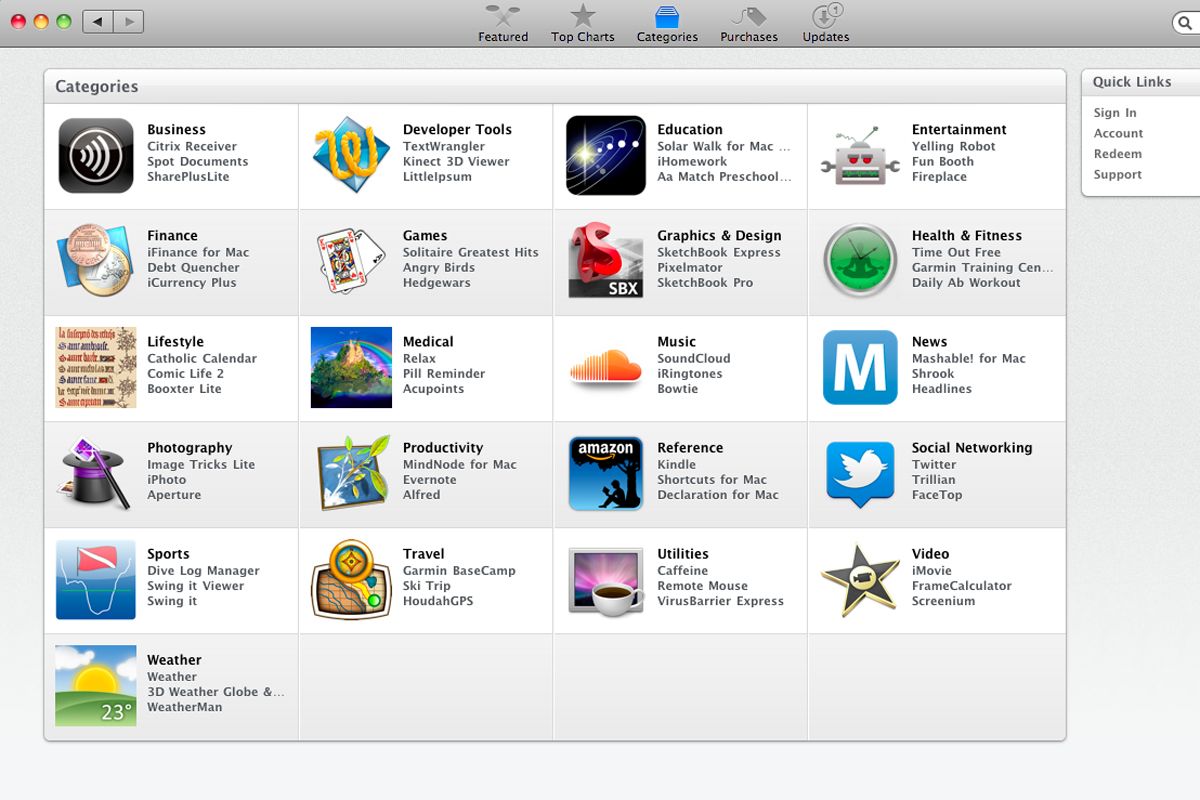Open the Purchases tab
Viewport: 1200px width, 800px height.
[x=749, y=24]
